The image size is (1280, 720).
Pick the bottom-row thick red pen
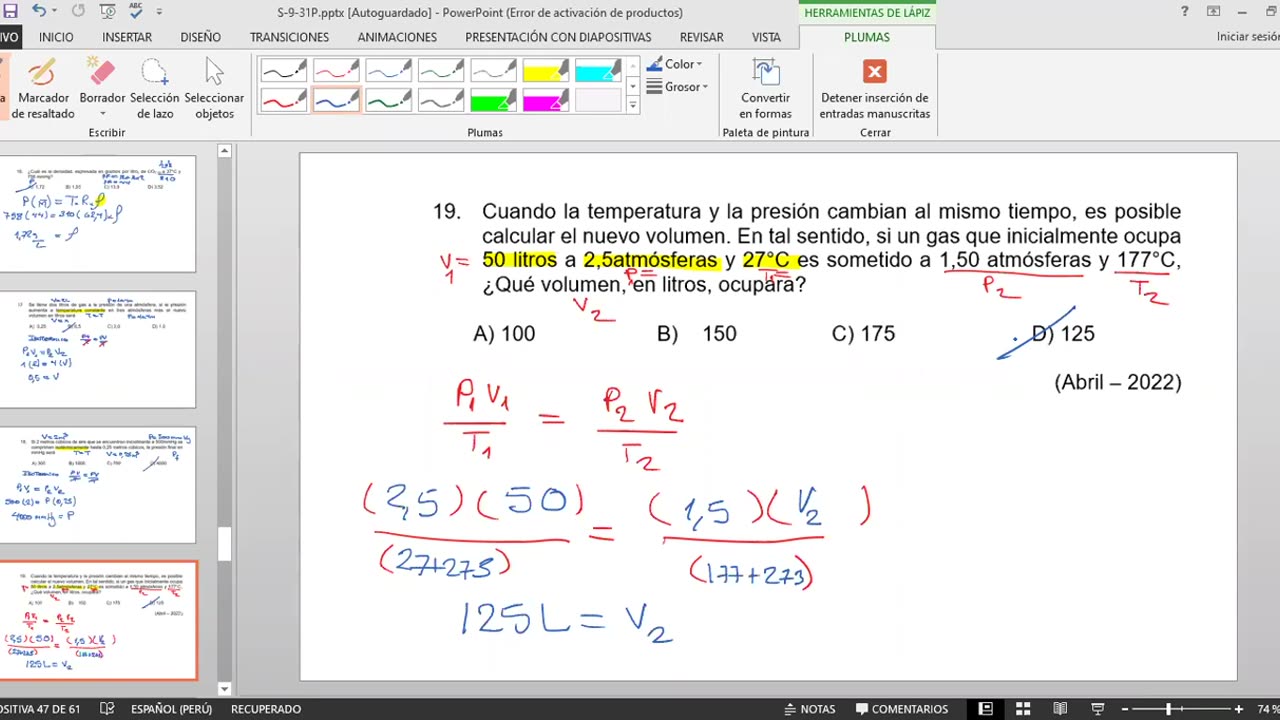(x=284, y=100)
